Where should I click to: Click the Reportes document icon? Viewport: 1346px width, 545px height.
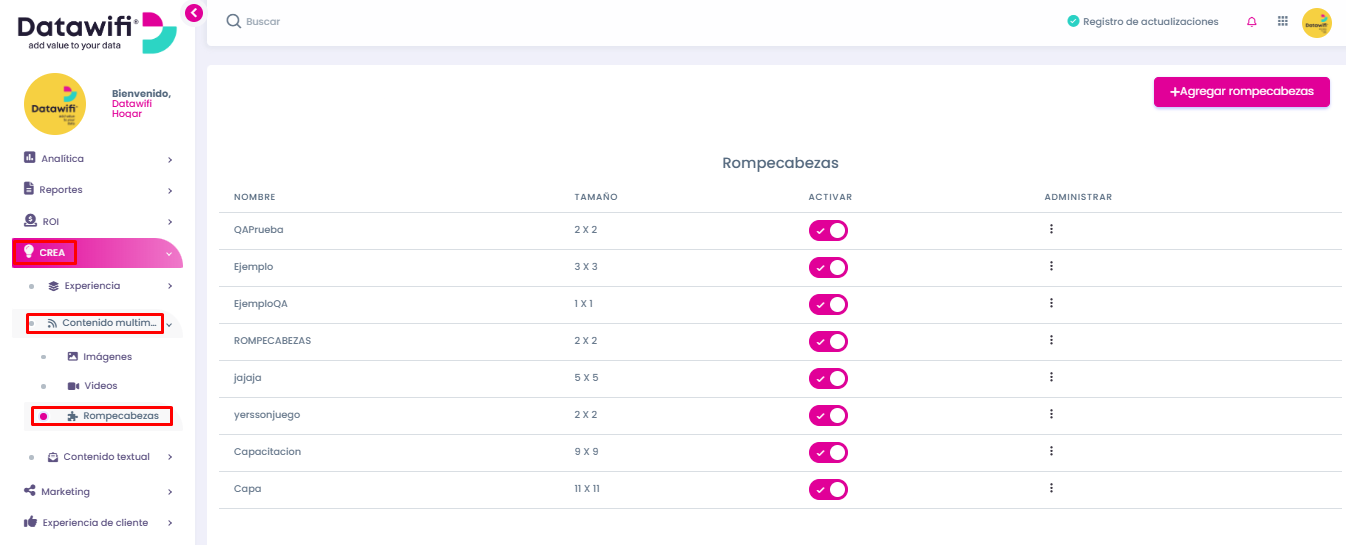(29, 189)
